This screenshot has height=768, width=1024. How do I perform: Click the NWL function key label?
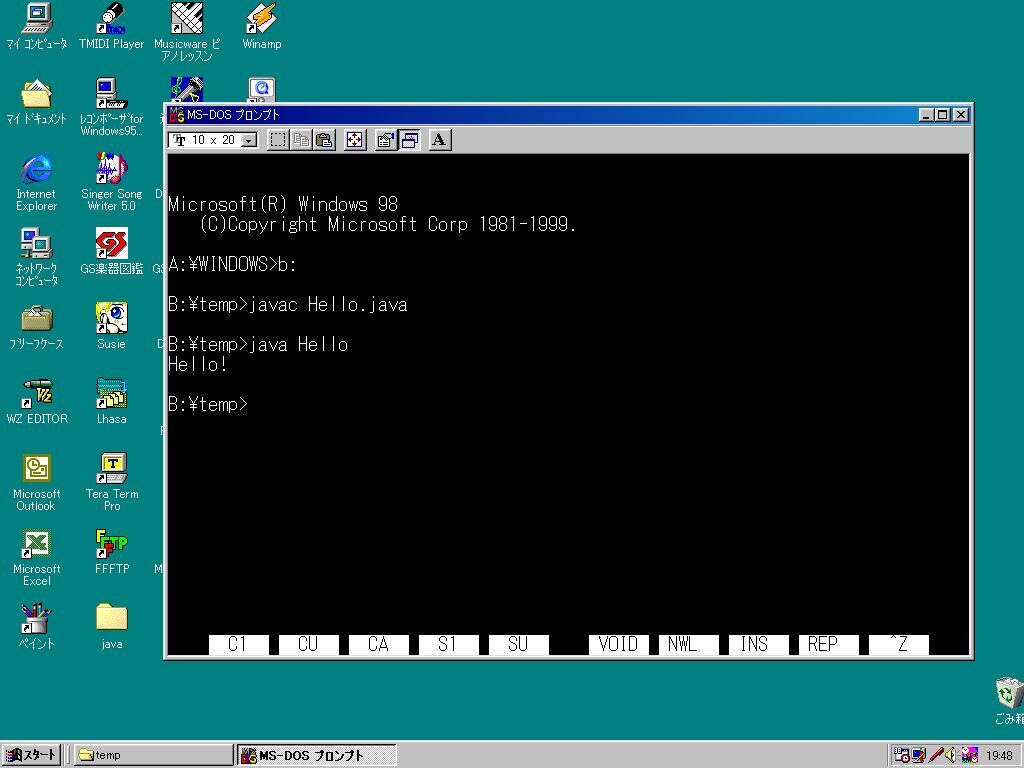coord(688,645)
